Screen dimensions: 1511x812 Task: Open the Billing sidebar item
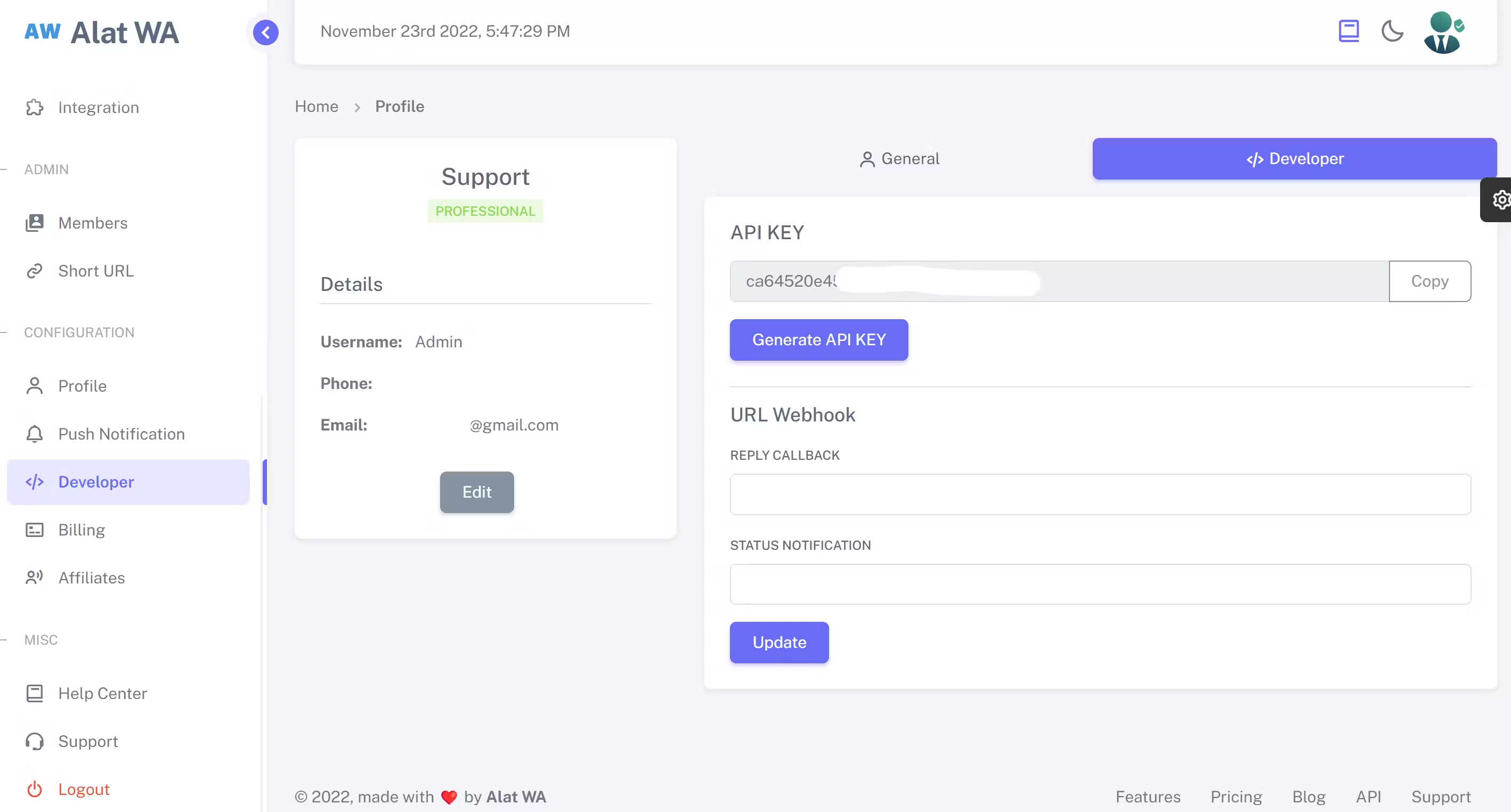[81, 530]
